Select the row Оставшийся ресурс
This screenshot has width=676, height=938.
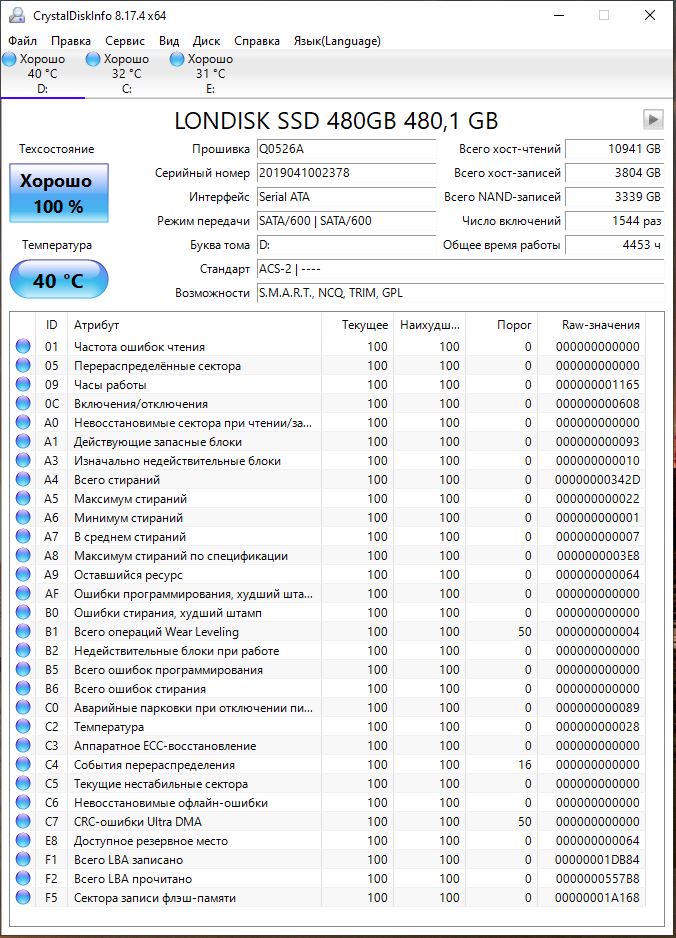[x=328, y=574]
